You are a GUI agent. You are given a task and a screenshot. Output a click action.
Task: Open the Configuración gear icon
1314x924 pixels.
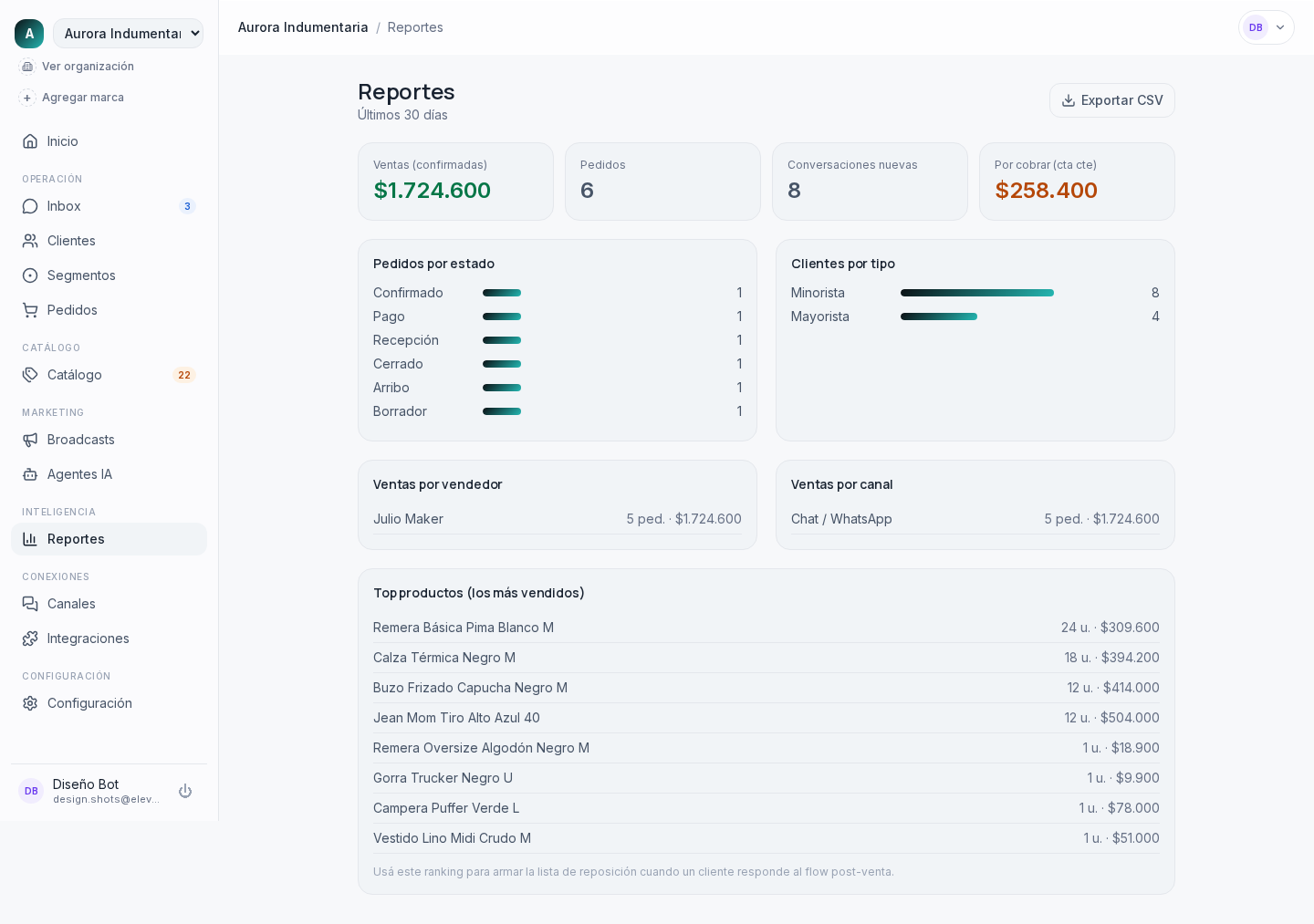(30, 703)
